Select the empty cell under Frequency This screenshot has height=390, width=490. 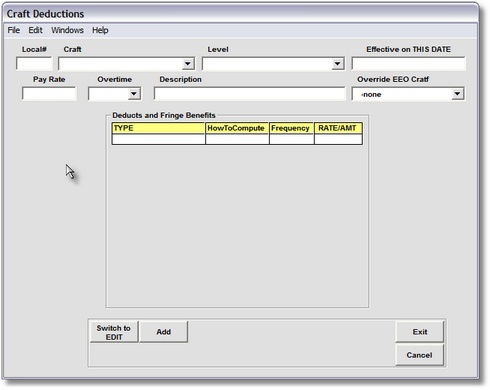[291, 139]
